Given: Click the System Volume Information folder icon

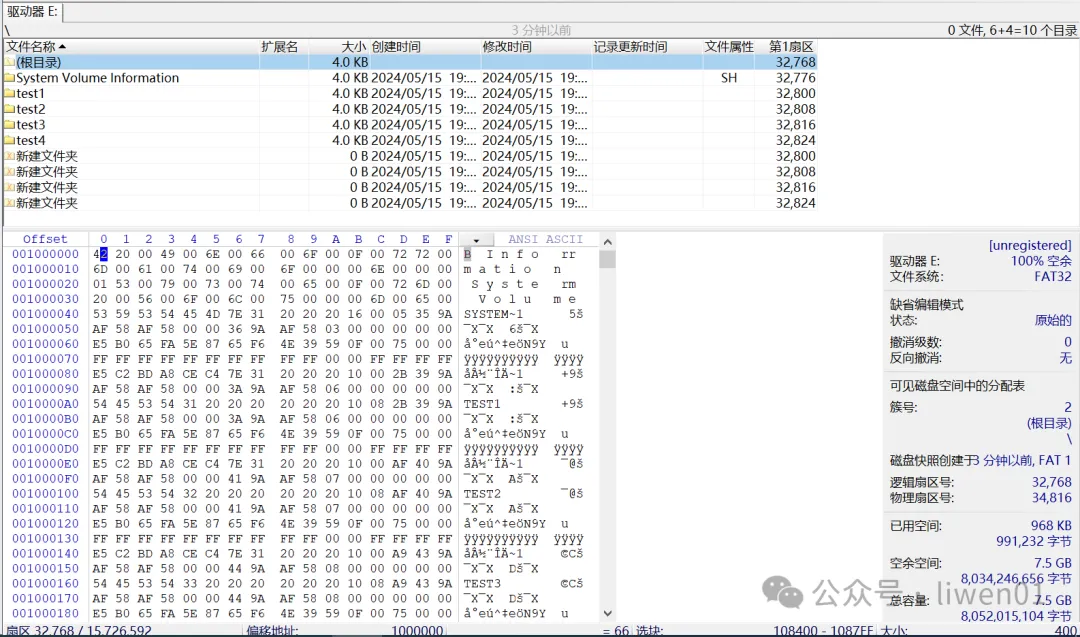Looking at the screenshot, I should point(10,78).
